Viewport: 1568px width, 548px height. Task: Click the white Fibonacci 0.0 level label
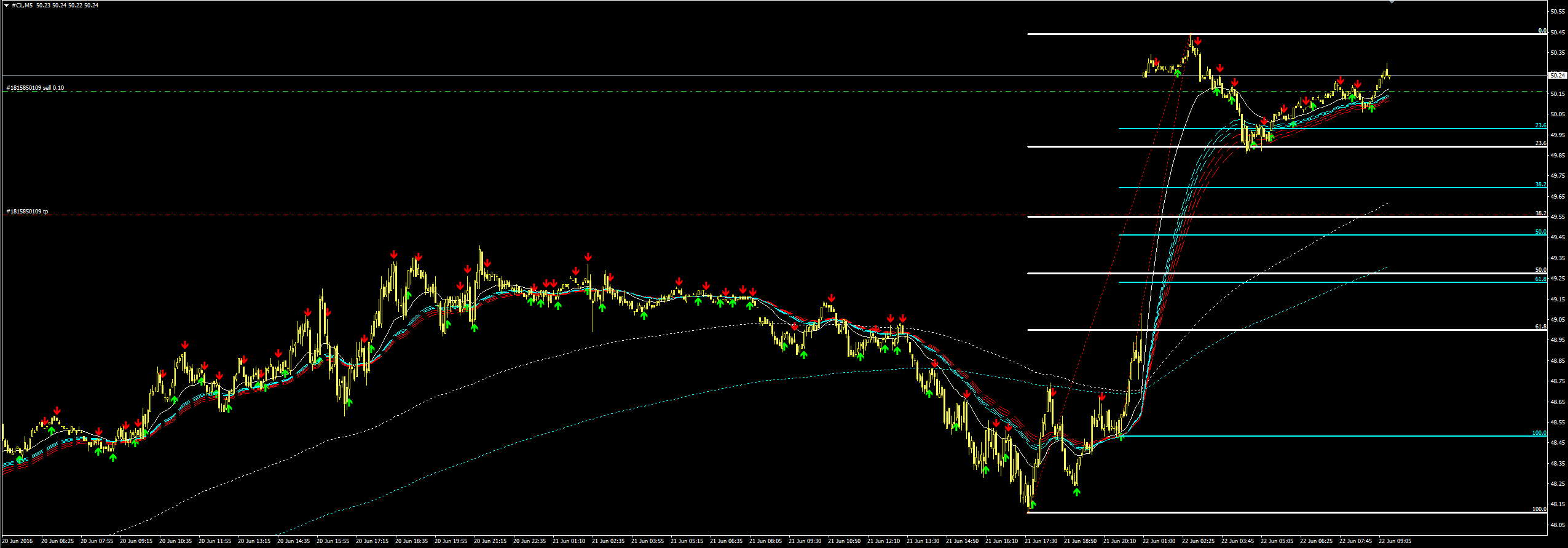(1542, 31)
